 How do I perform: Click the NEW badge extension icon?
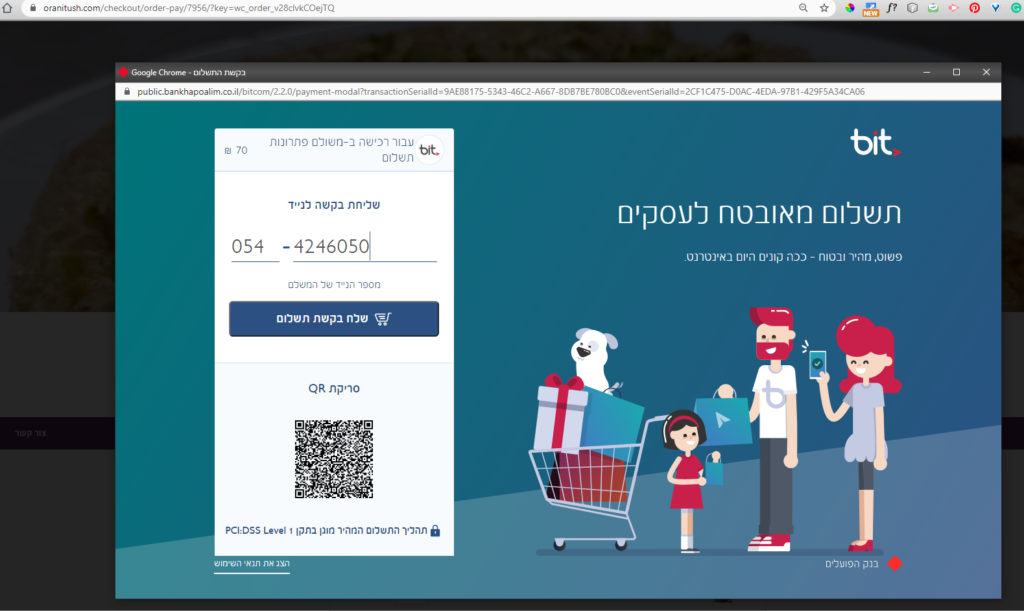coord(871,8)
